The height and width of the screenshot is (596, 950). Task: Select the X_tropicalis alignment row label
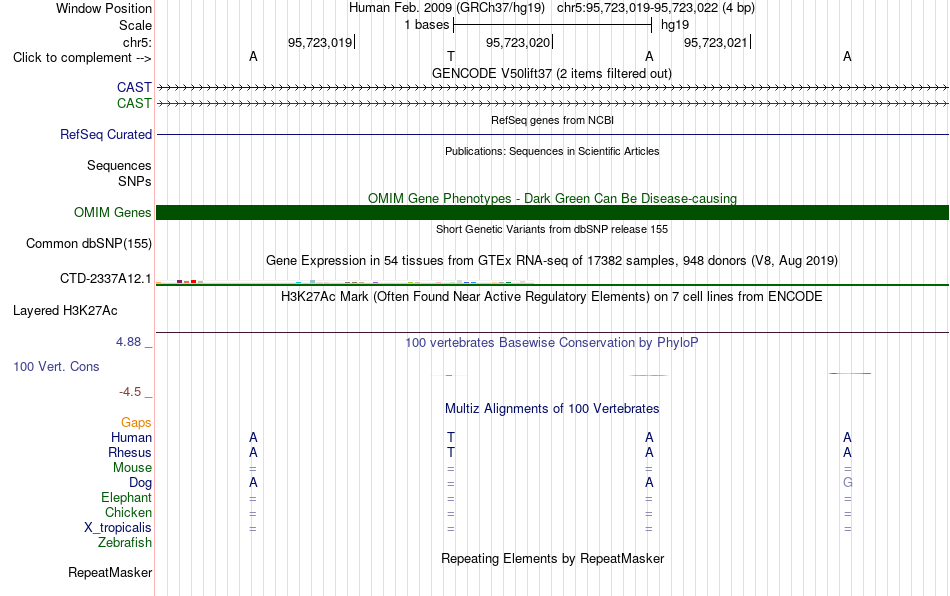(x=118, y=528)
